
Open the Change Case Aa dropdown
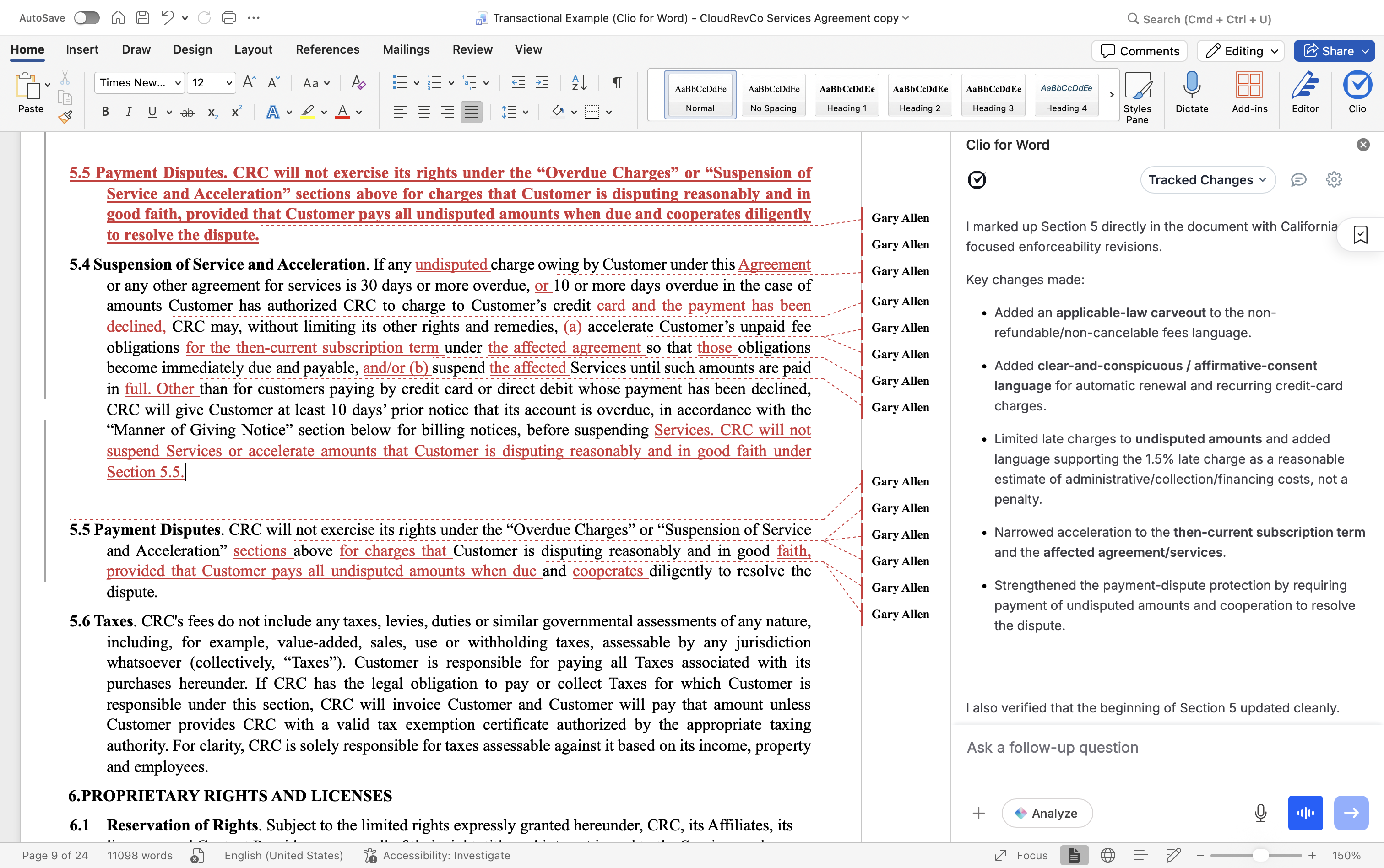(316, 83)
